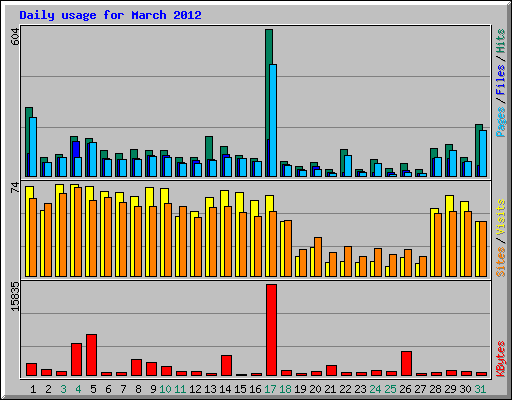
Task: Select green day 17 label
Action: pos(270,389)
